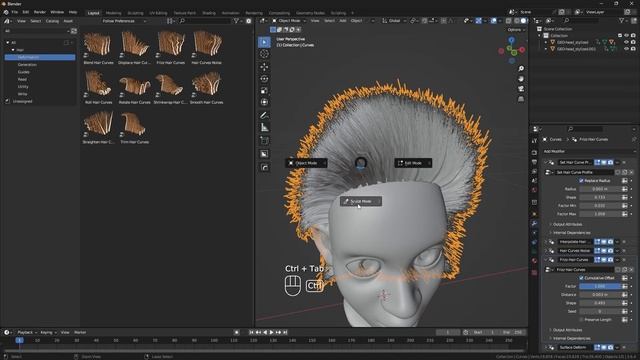The width and height of the screenshot is (640, 360).
Task: Open the File menu
Action: point(15,12)
